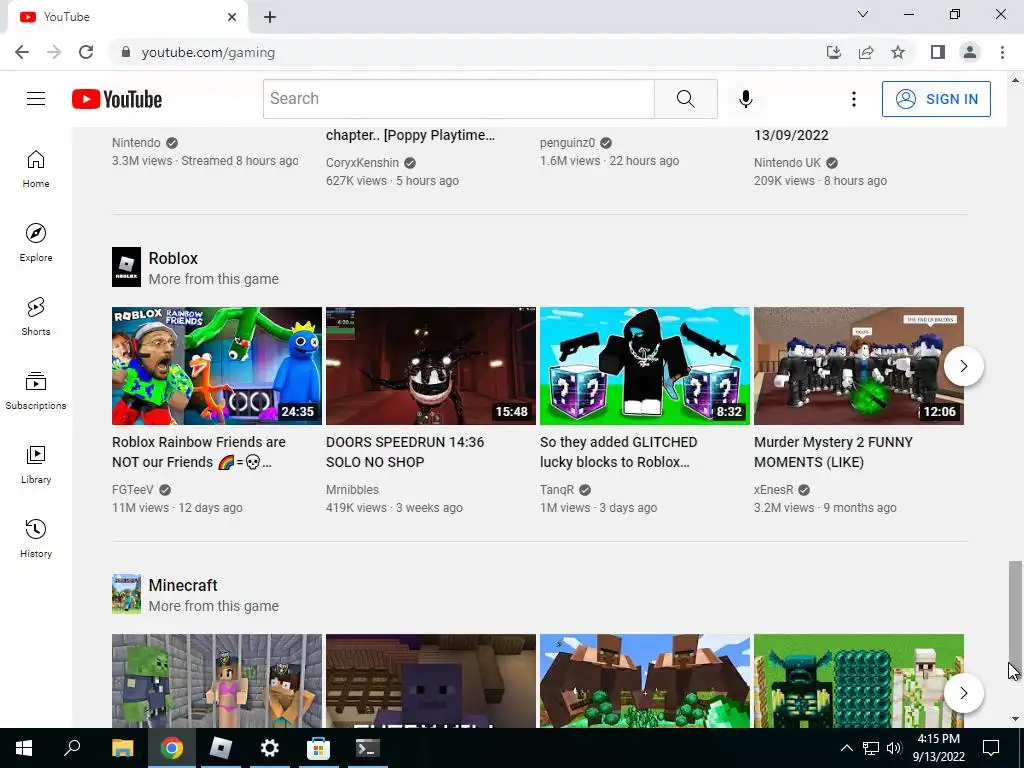Play Roblox Rainbow Friends thumbnail 24:35
This screenshot has height=768, width=1024.
tap(217, 366)
